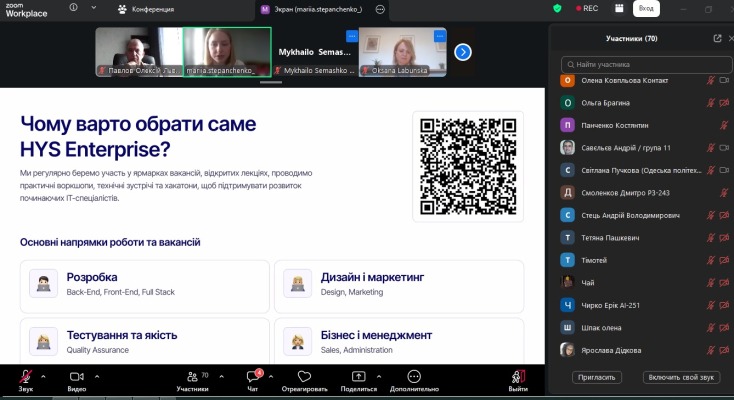The image size is (734, 400).
Task: Expand arrow beside the Чат button
Action: 271,376
